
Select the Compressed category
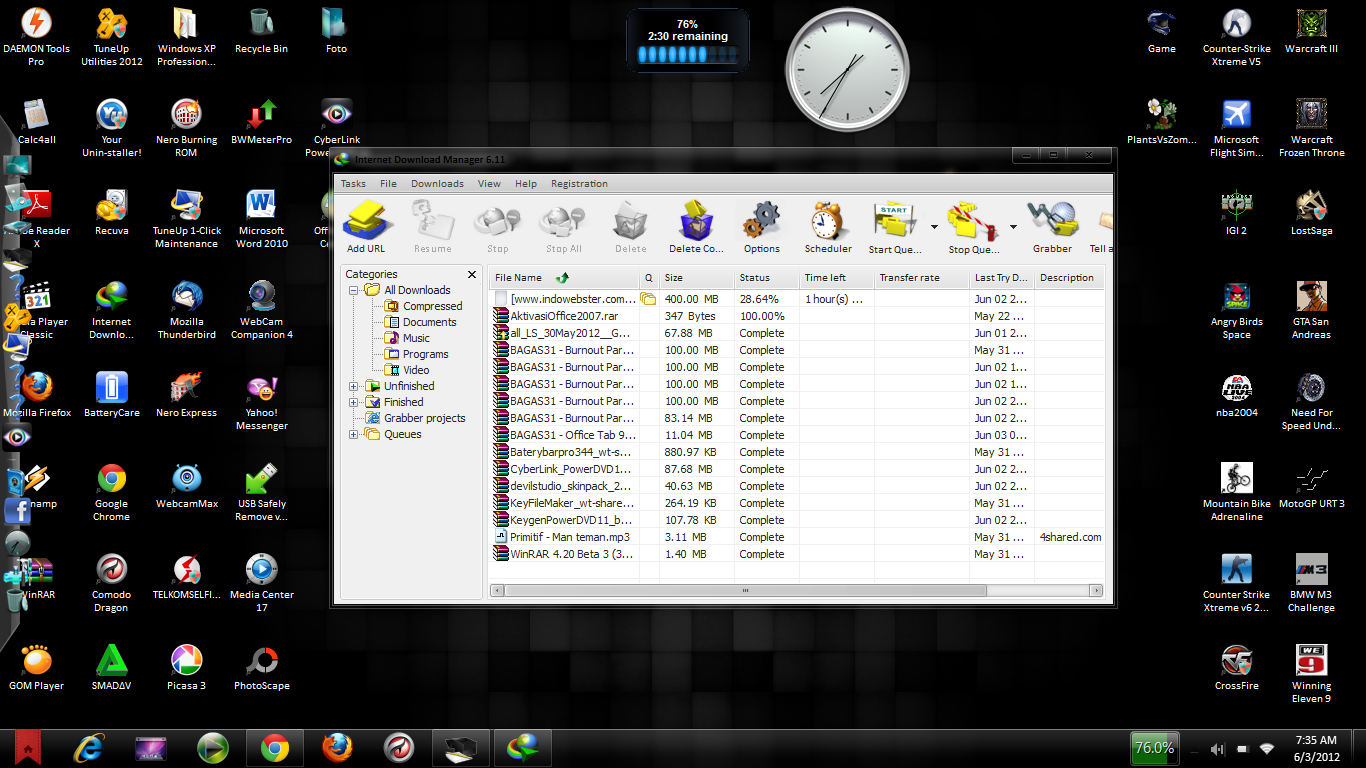click(432, 306)
